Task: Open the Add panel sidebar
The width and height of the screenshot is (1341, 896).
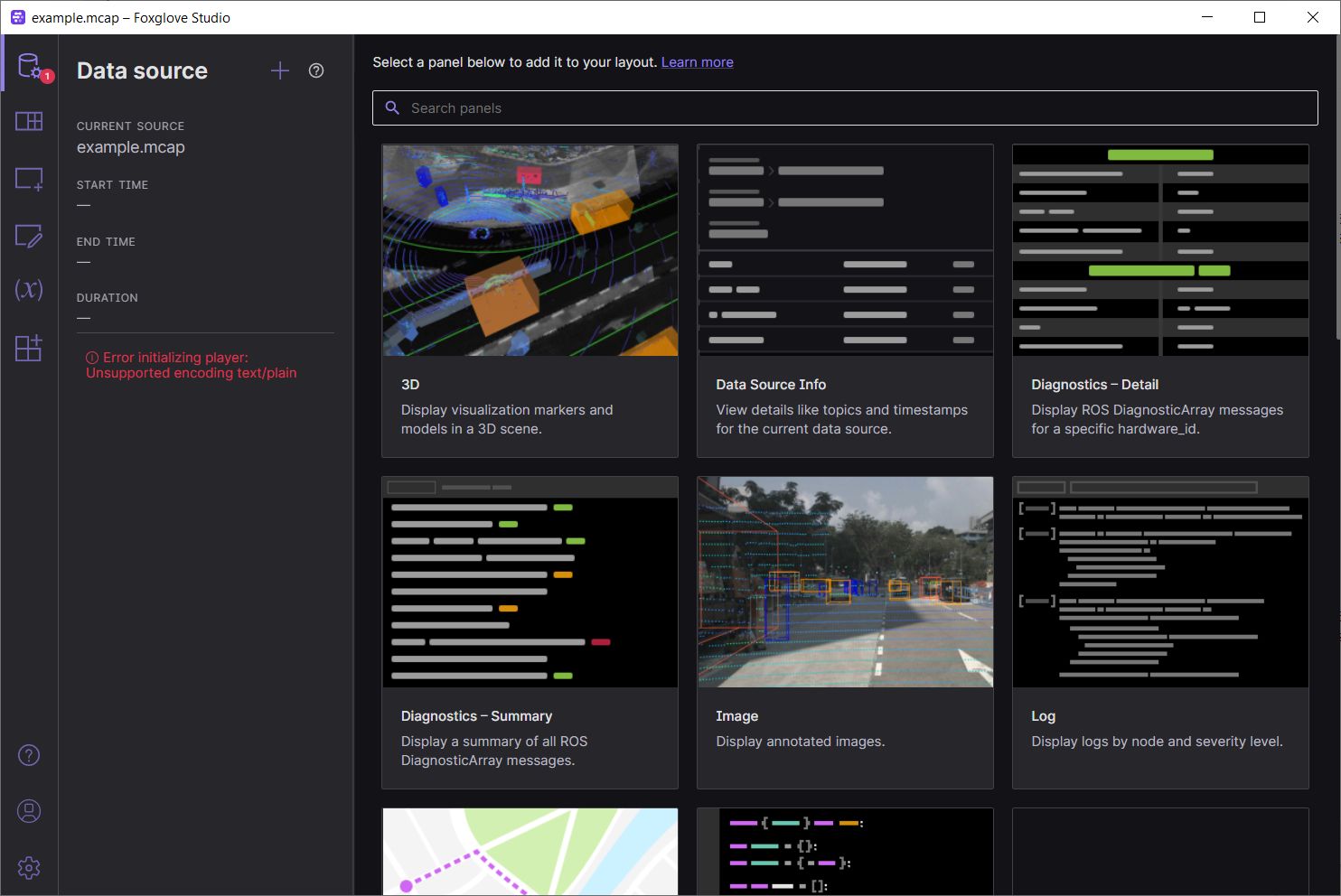Action: [x=29, y=179]
